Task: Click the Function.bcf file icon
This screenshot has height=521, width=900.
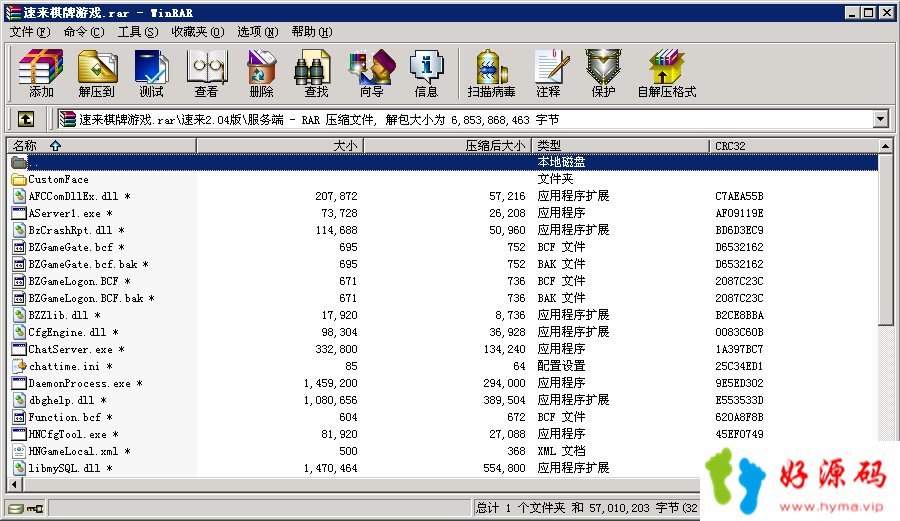Action: point(19,417)
